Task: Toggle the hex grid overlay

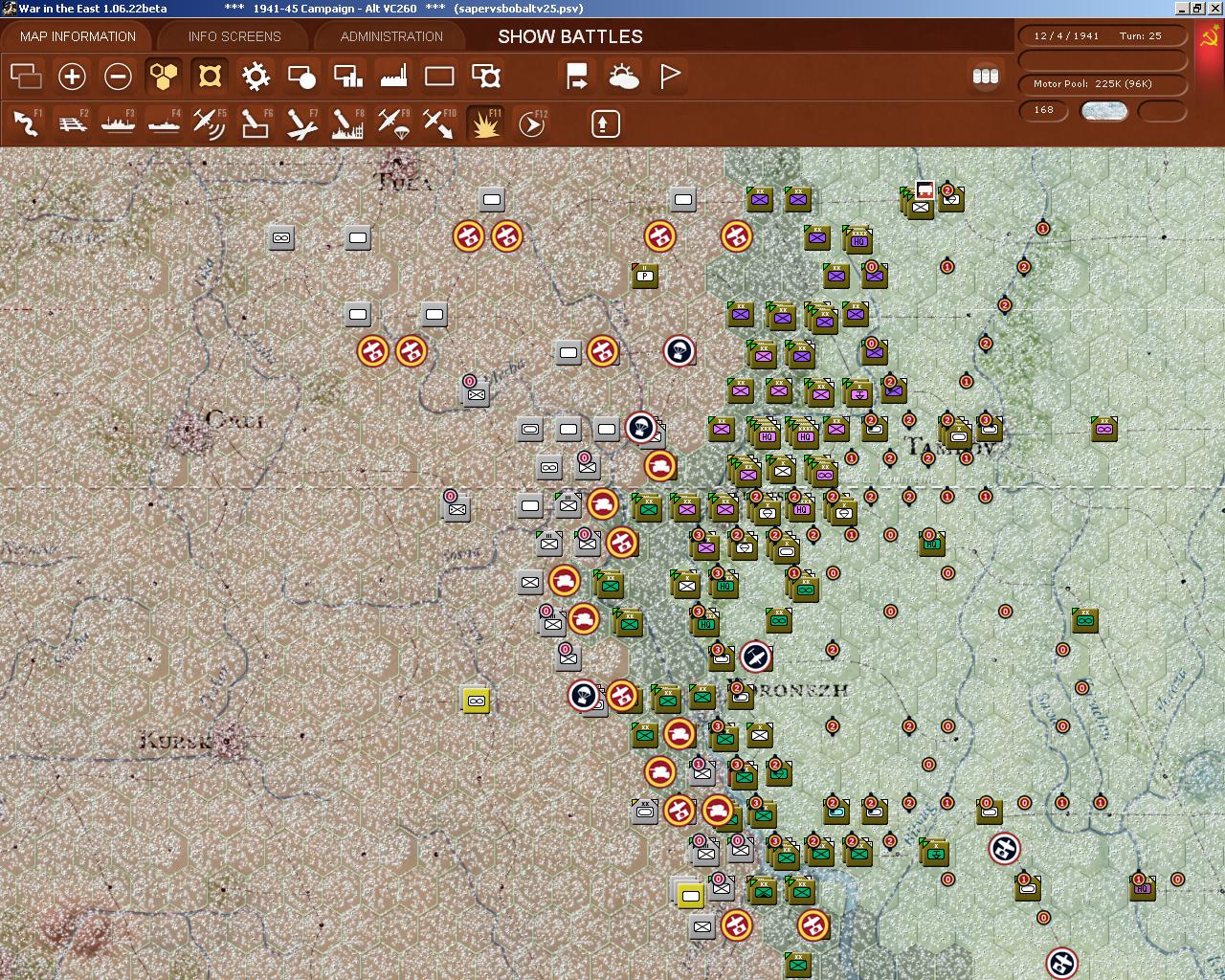Action: coord(164,76)
